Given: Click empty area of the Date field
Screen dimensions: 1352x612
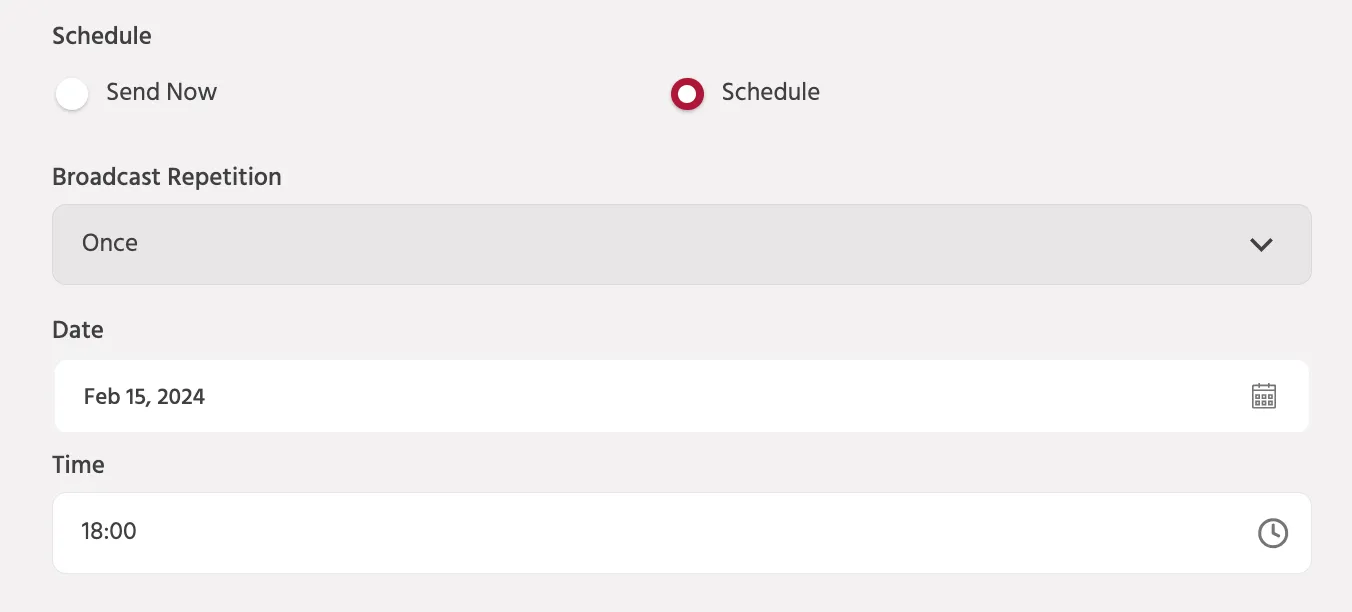Looking at the screenshot, I should [700, 396].
